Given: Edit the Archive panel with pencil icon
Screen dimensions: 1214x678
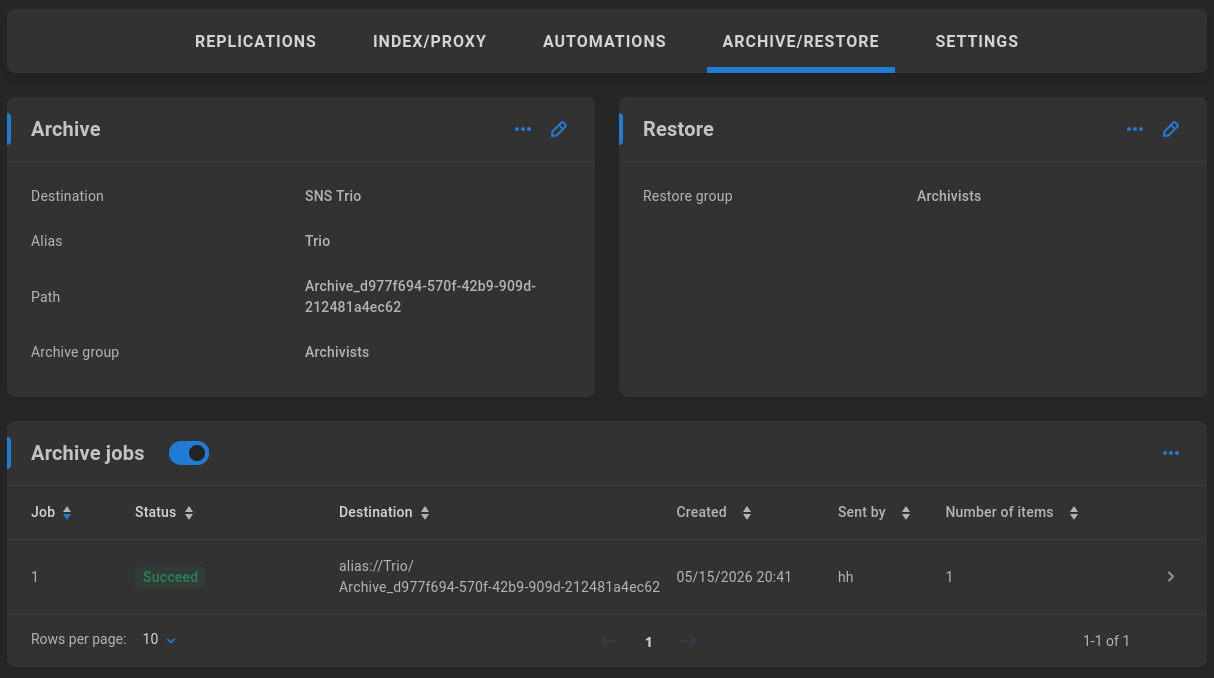Looking at the screenshot, I should pyautogui.click(x=559, y=129).
